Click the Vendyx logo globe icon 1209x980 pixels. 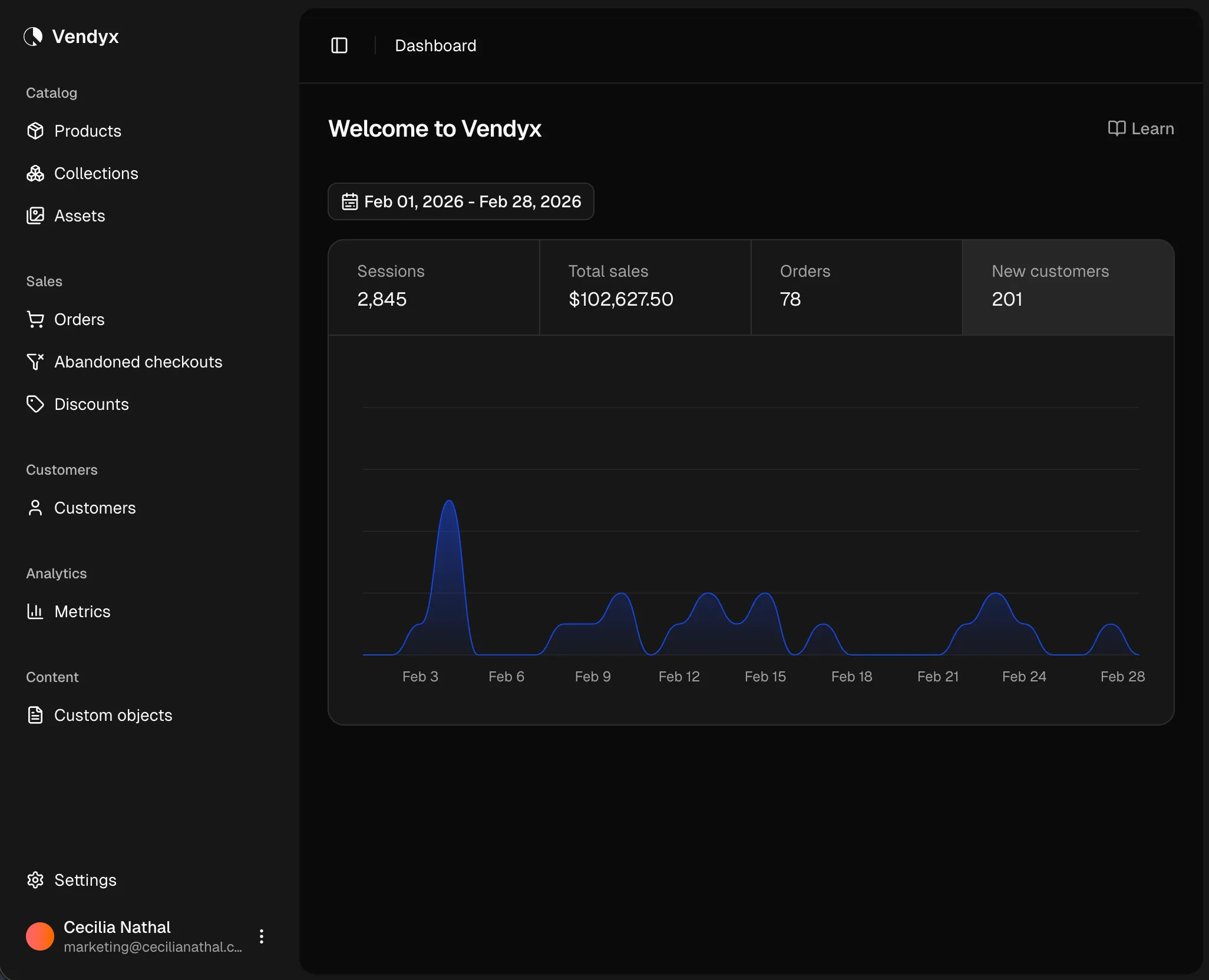[33, 37]
